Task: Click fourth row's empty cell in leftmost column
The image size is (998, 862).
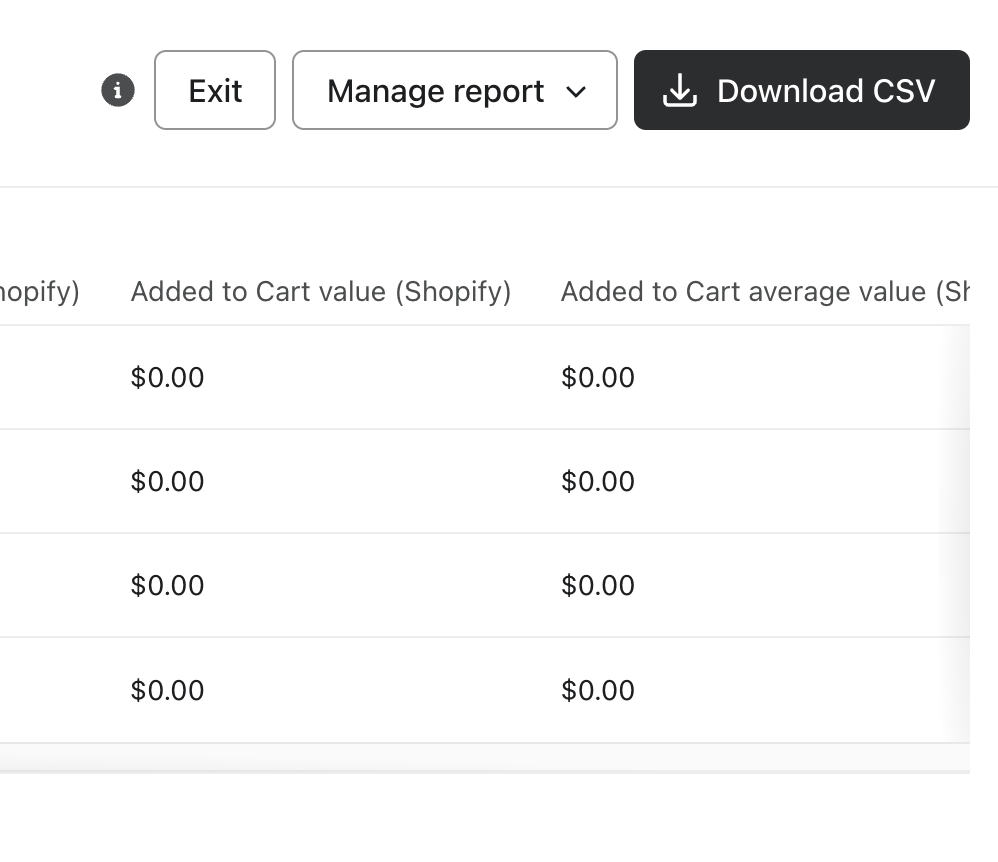Action: (x=50, y=691)
